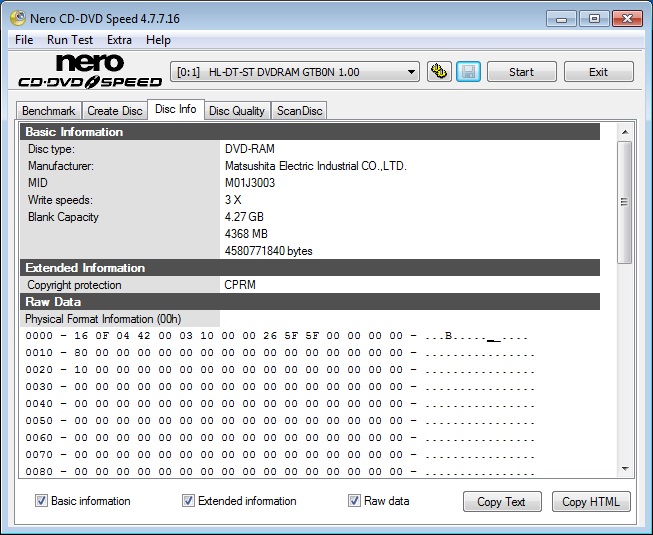Click the Start button

coord(521,72)
